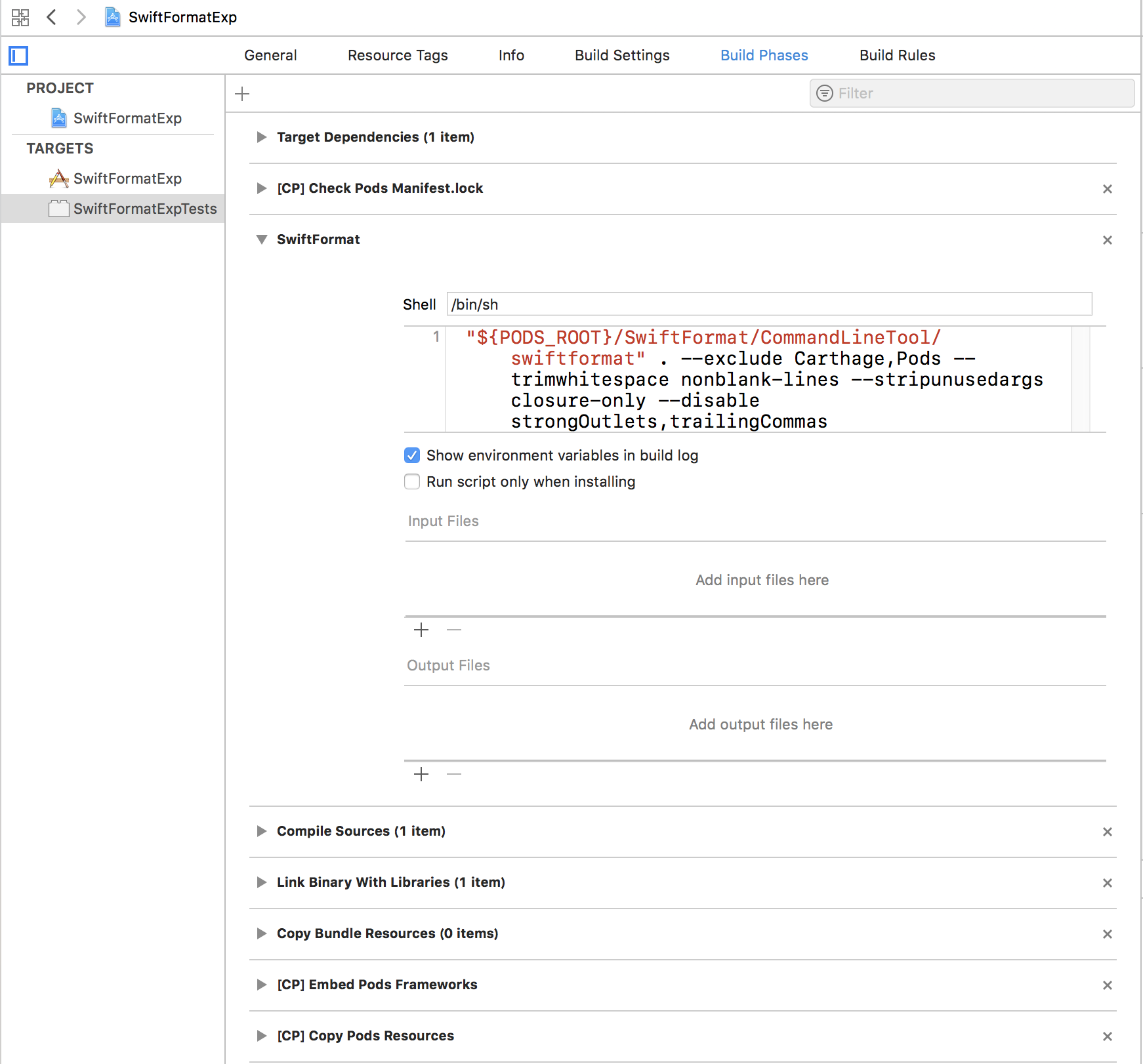The height and width of the screenshot is (1064, 1143).
Task: Switch to the General tab
Action: point(270,56)
